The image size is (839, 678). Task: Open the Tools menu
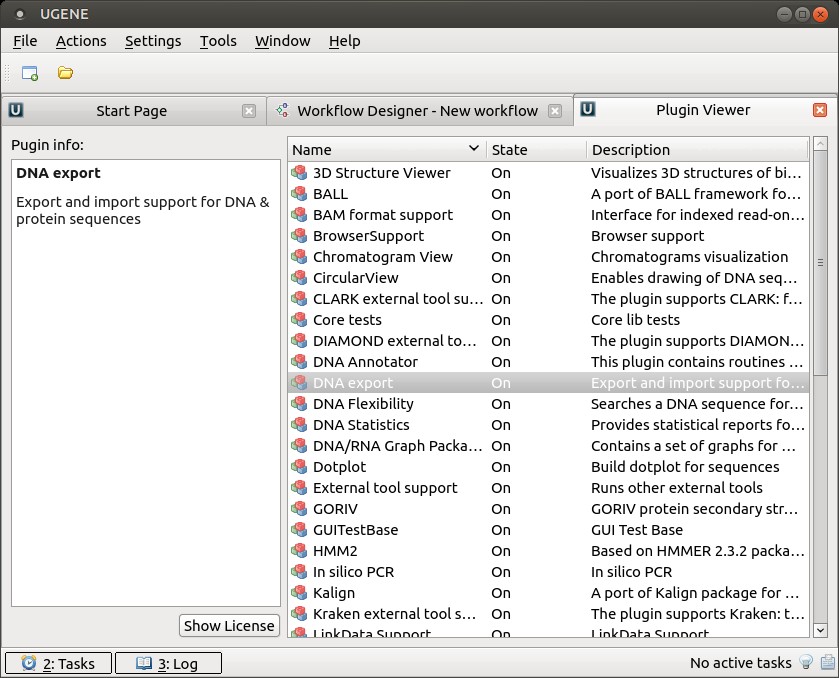pos(218,41)
